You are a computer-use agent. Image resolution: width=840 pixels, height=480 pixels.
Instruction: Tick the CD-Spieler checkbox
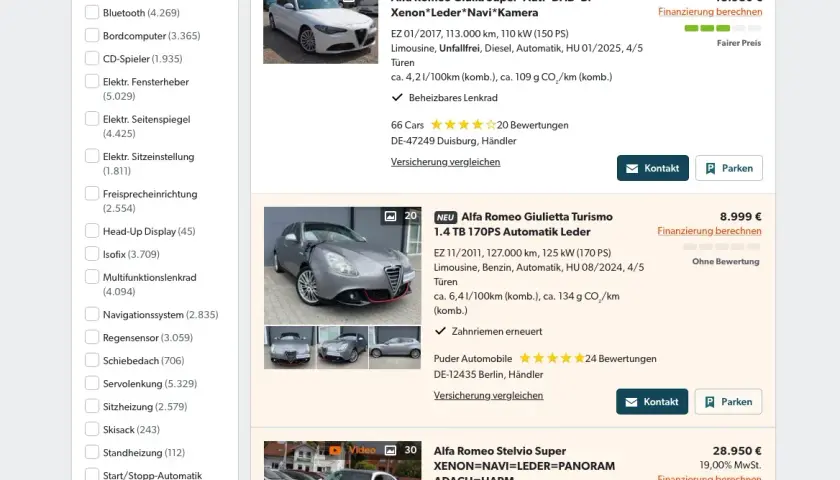tap(92, 58)
